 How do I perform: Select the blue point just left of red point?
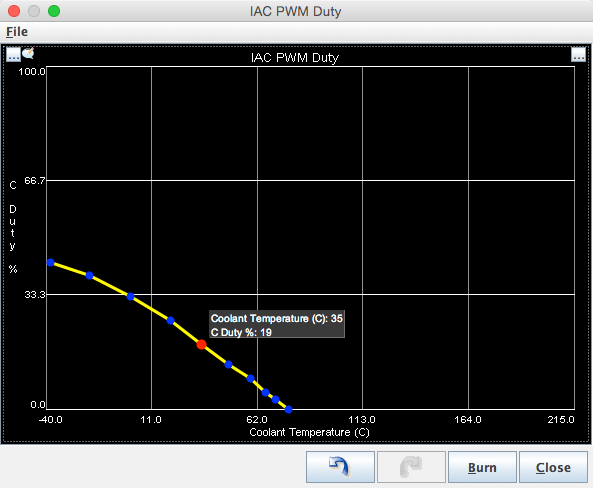pos(171,320)
